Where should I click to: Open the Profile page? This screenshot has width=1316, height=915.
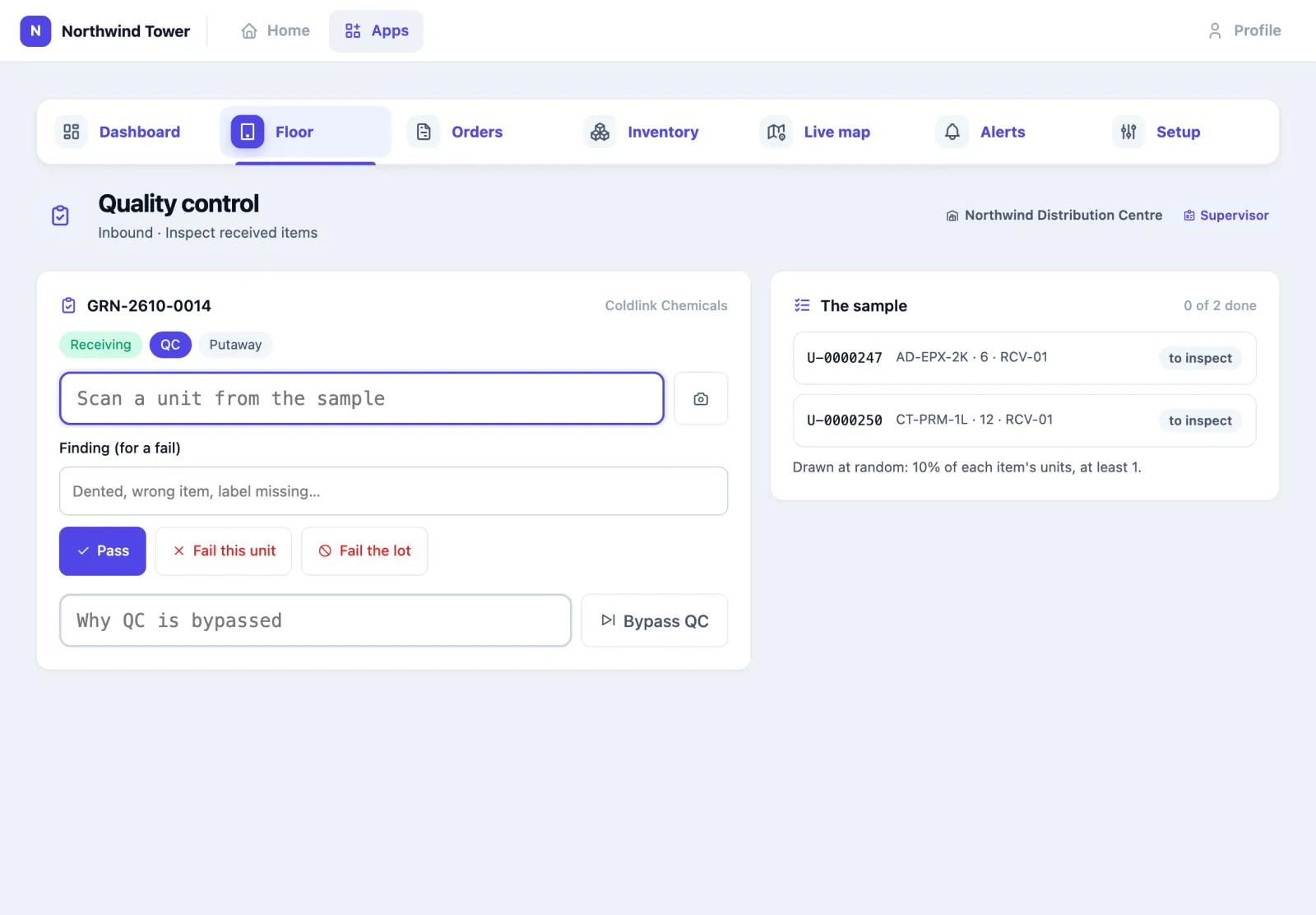coord(1244,31)
